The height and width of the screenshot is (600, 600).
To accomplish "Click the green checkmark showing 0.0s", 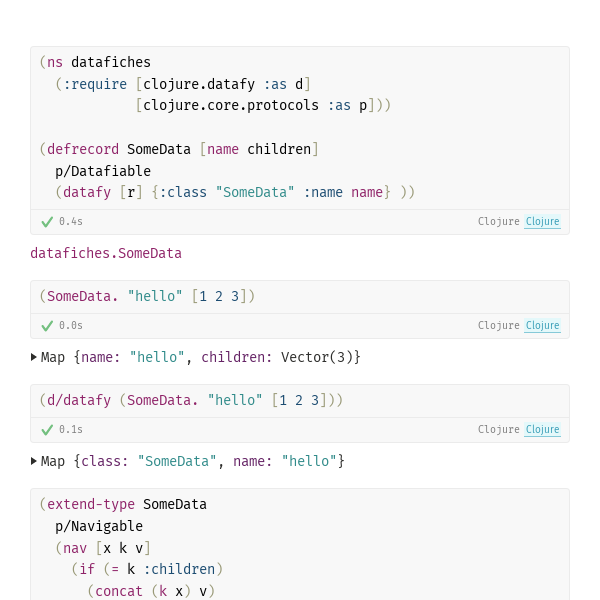I will [x=47, y=326].
